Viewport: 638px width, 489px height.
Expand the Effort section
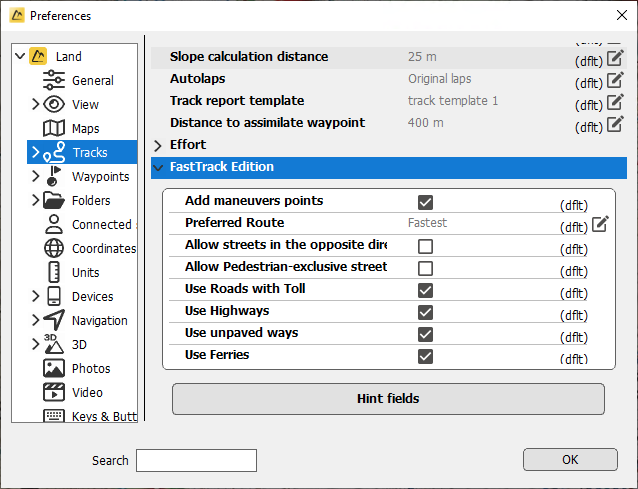tap(158, 145)
